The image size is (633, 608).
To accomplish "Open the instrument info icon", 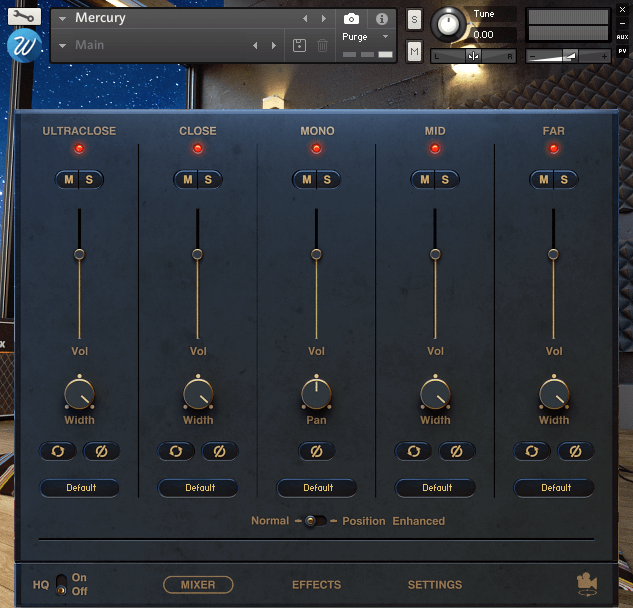I will [381, 19].
